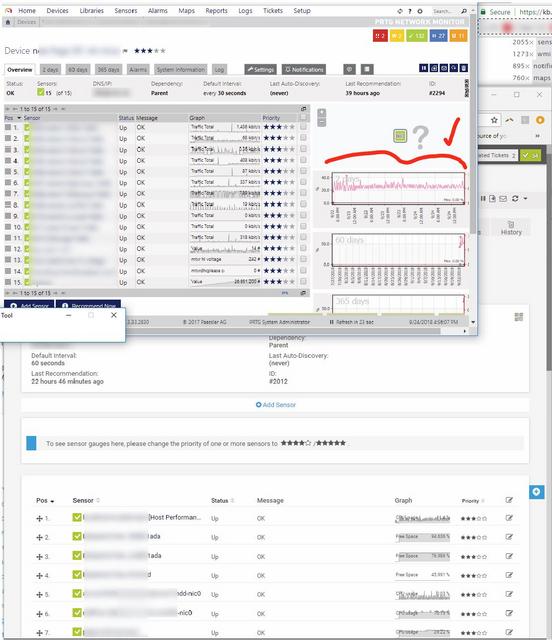Screen dimensions: 552x640
Task: Click the refresh icon in top bar
Action: pos(400,11)
